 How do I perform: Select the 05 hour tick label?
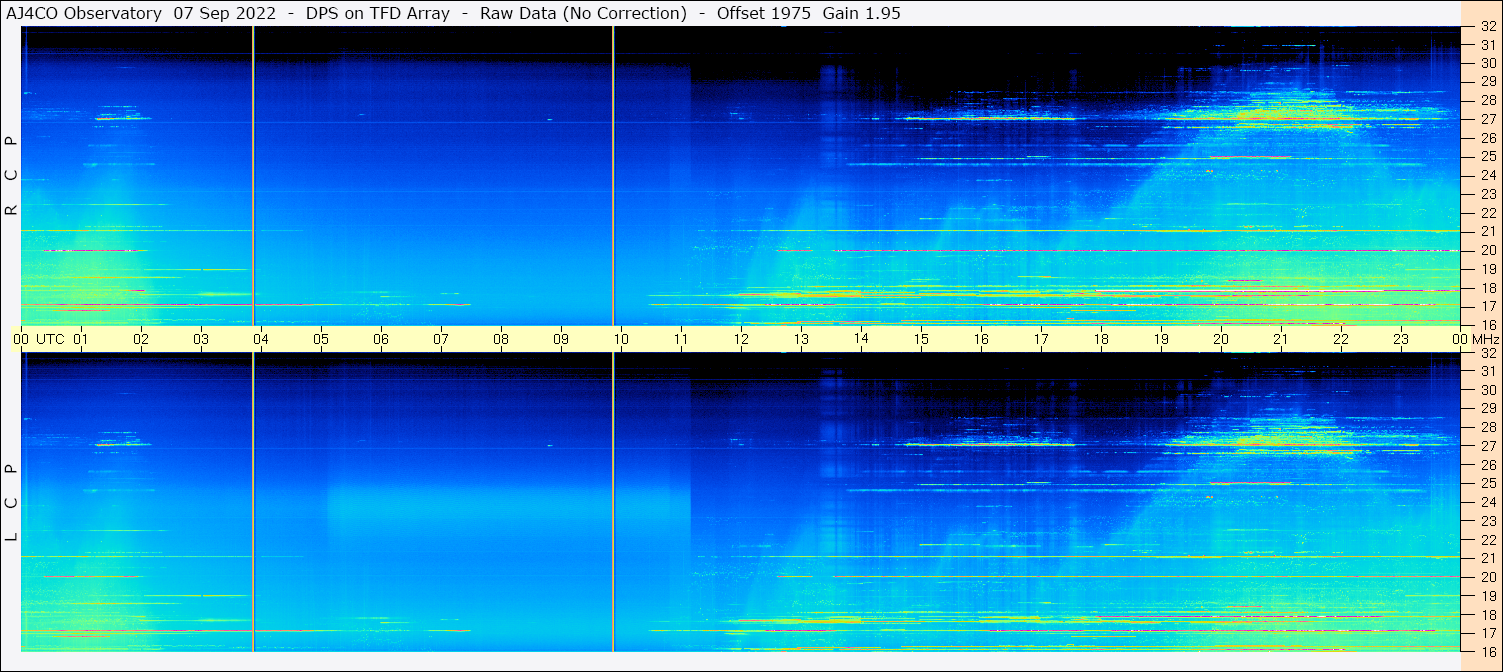[321, 339]
